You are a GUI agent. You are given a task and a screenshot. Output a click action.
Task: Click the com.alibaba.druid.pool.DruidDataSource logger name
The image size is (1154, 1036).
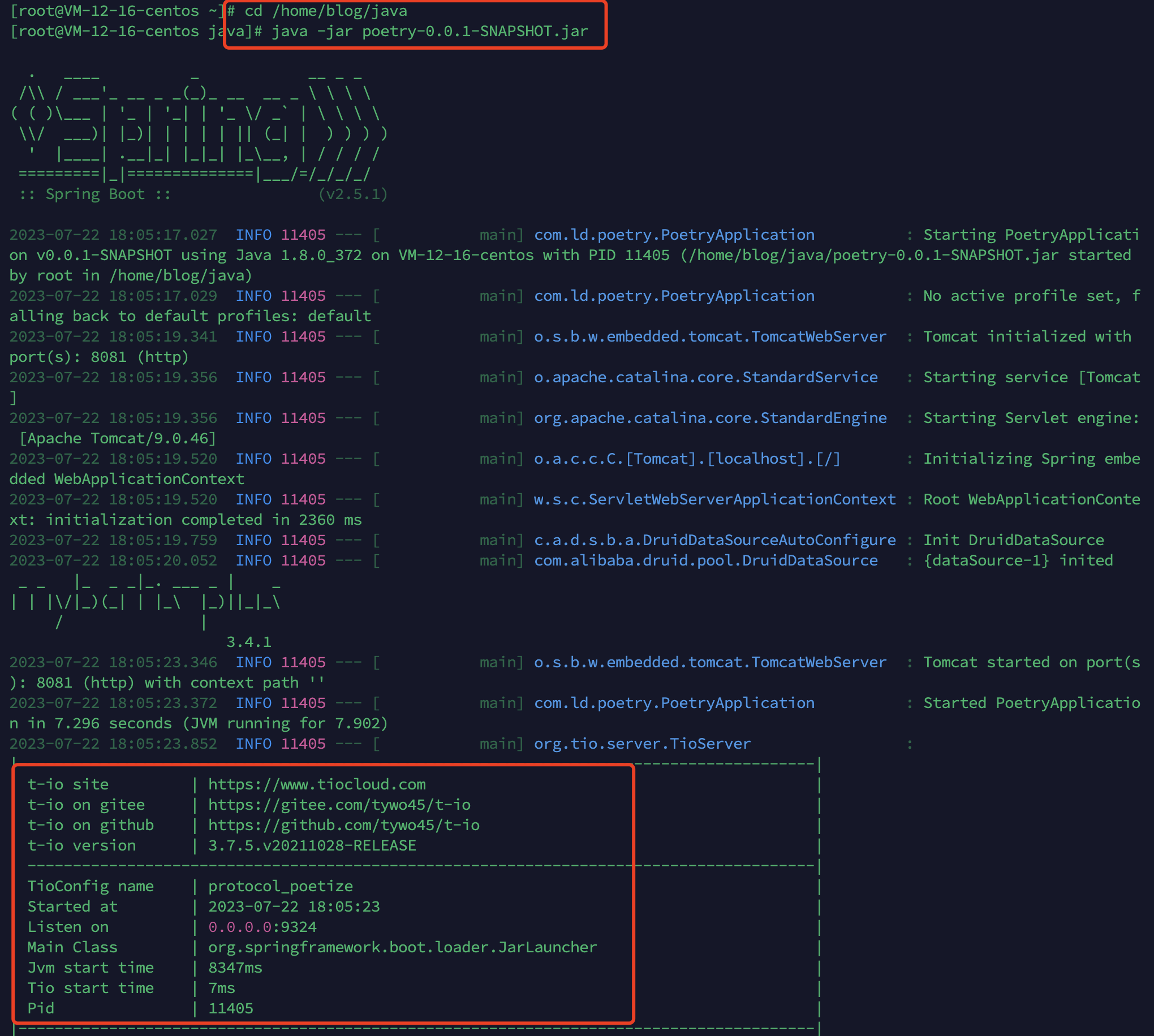705,560
